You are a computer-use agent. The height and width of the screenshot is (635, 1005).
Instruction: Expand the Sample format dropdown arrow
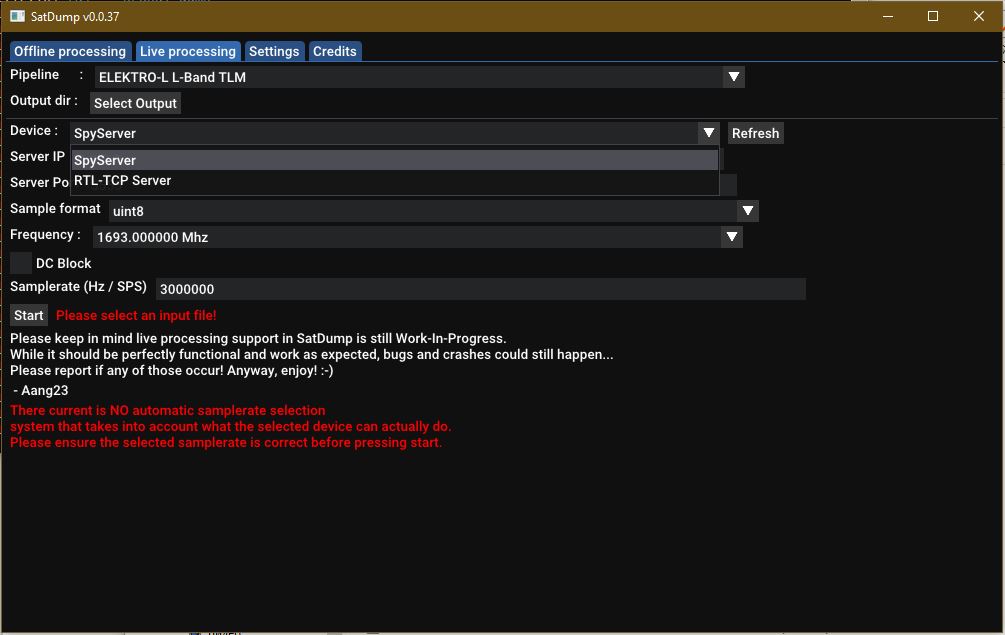(748, 211)
